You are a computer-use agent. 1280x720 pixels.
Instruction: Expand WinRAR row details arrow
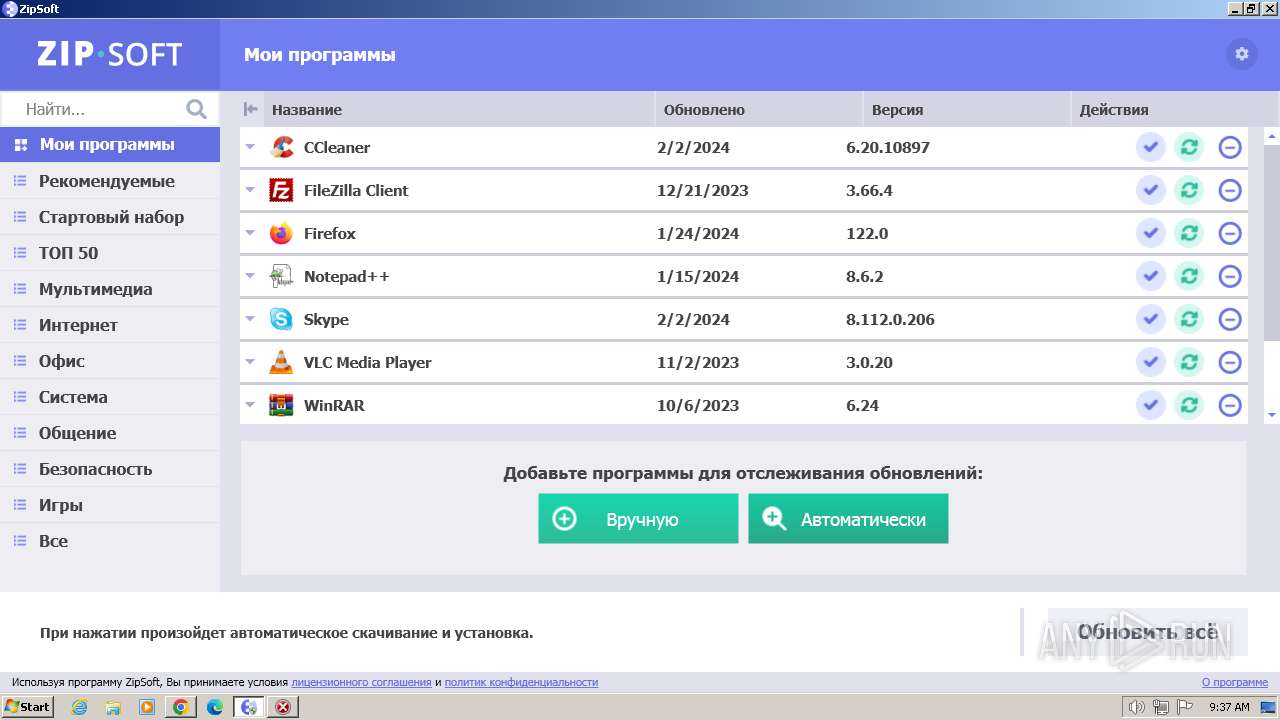click(250, 405)
